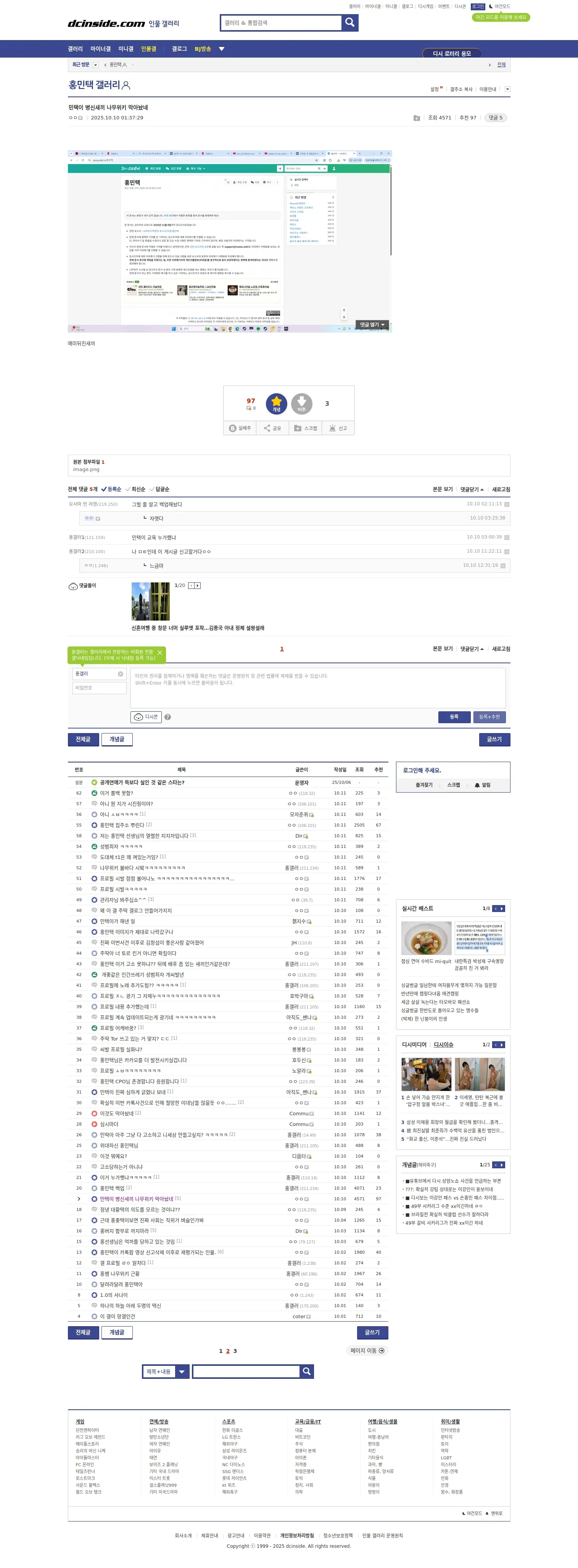Click the 실베추 icon button
The width and height of the screenshot is (578, 1568).
pyautogui.click(x=240, y=428)
